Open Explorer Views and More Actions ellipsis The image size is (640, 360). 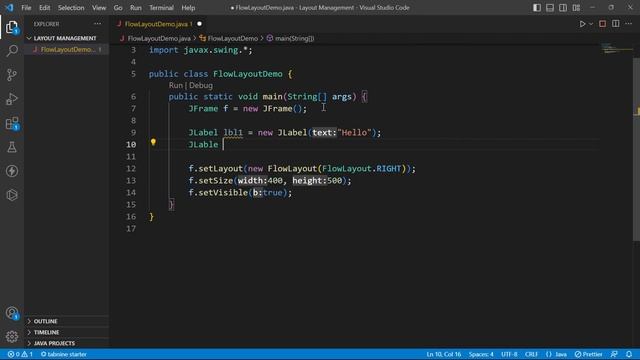pyautogui.click(x=98, y=24)
